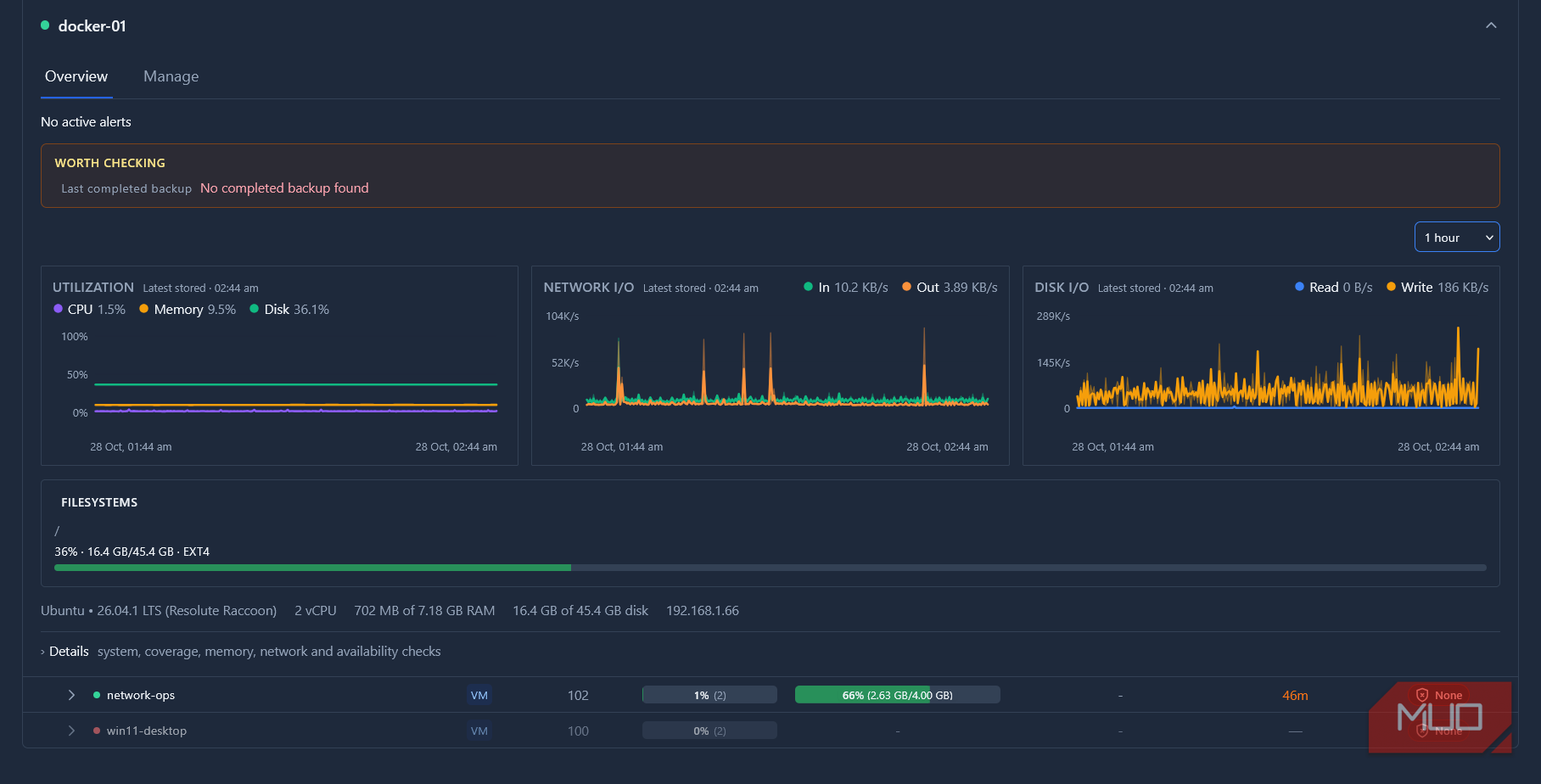Toggle the CPU legend dot
Viewport: 1541px width, 784px height.
[58, 309]
